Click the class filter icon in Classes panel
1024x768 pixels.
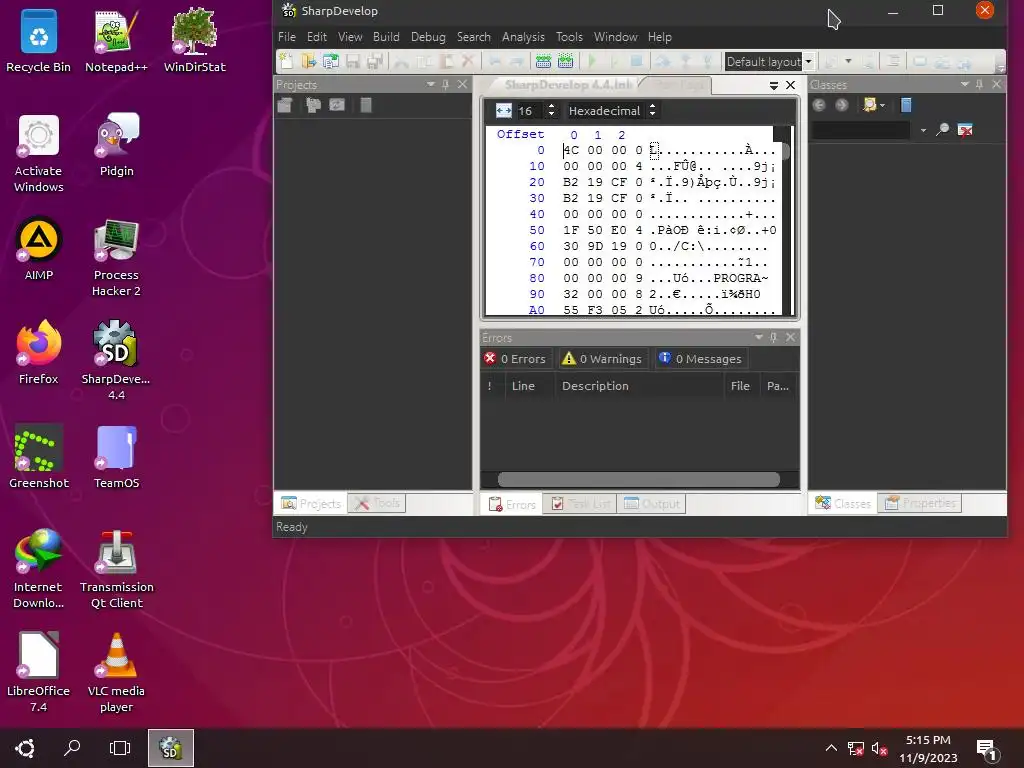pos(870,105)
